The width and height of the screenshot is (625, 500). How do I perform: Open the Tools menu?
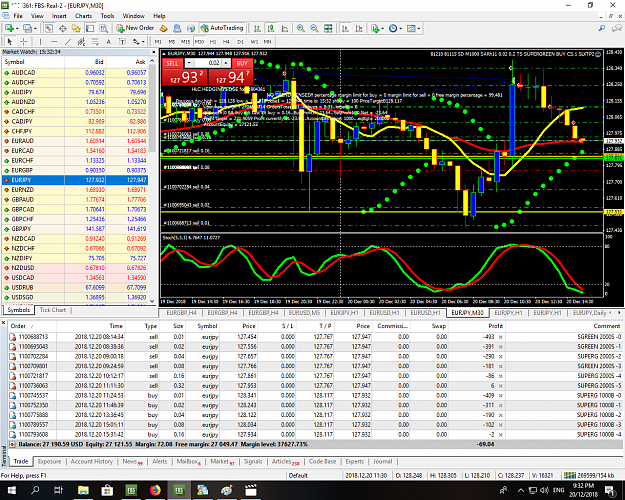[x=107, y=16]
